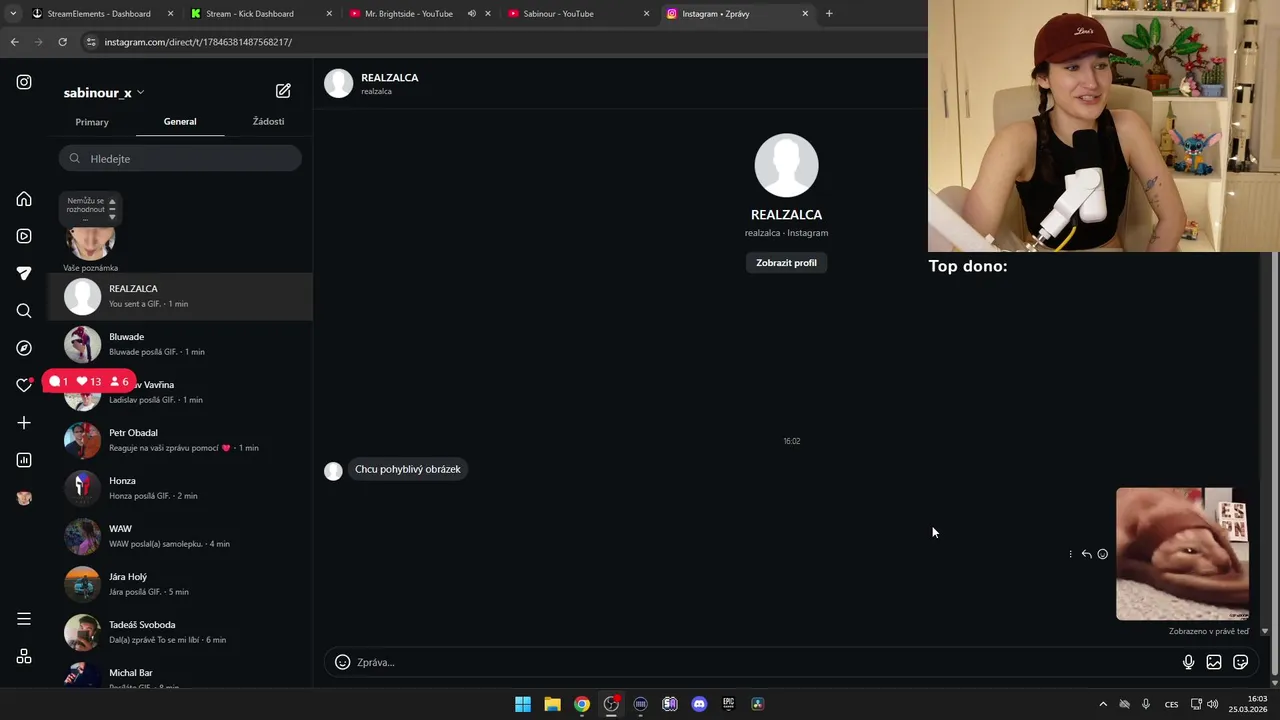
Task: Open the Jára Holý conversation
Action: click(180, 584)
